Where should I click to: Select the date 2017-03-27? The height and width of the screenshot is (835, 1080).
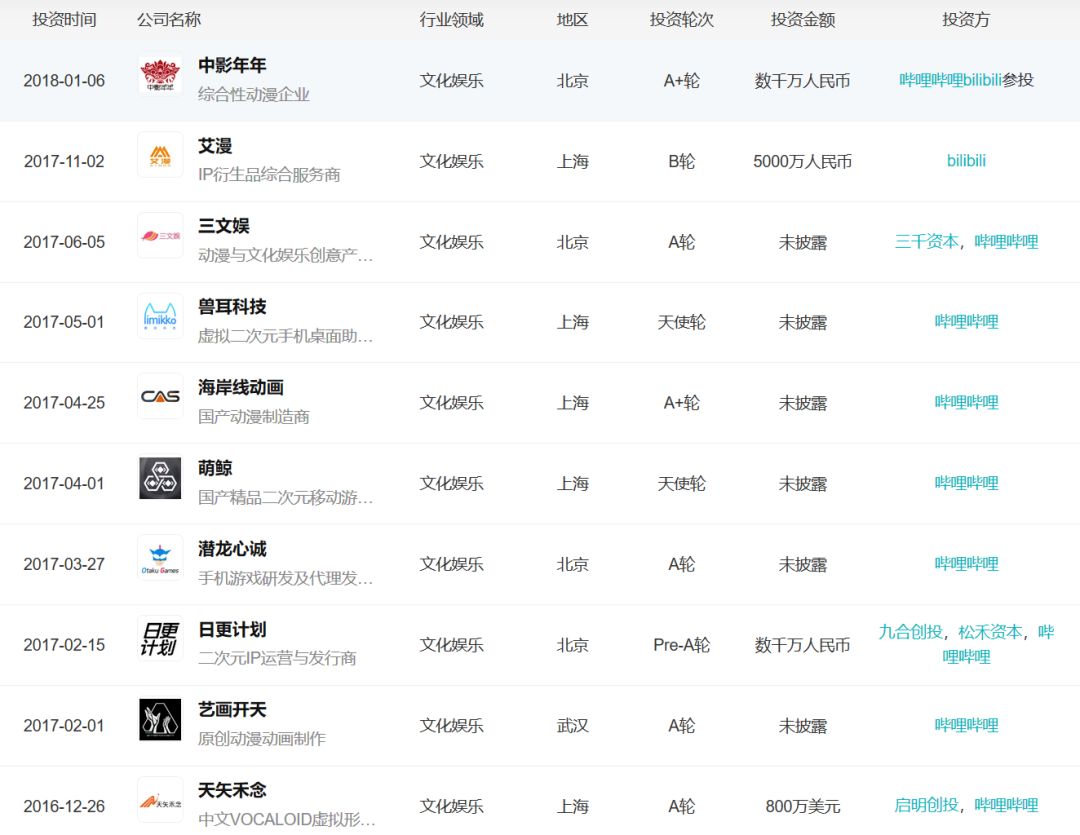pos(64,564)
